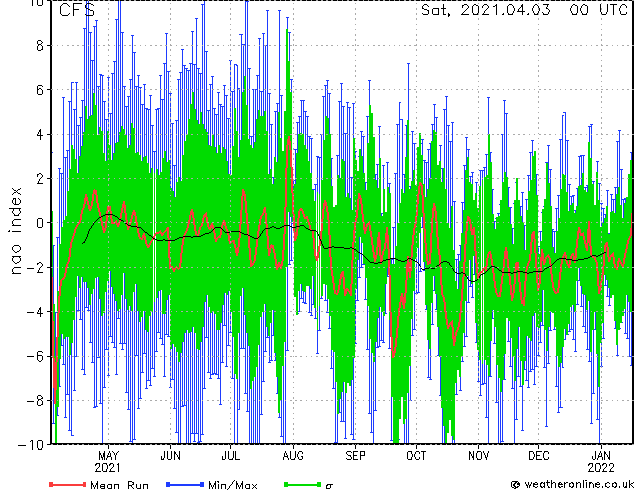Click the sigma symbol legend label
This screenshot has height=490, width=634.
click(329, 486)
